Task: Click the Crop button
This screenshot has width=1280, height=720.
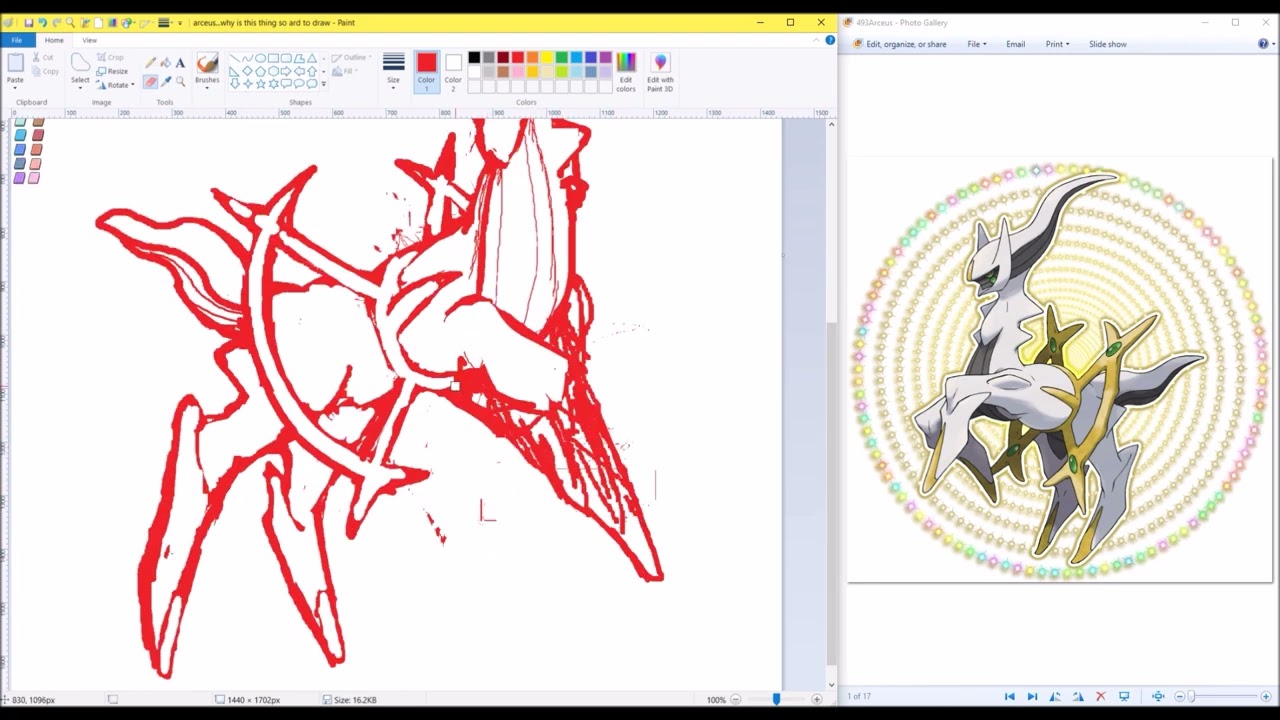Action: (110, 57)
